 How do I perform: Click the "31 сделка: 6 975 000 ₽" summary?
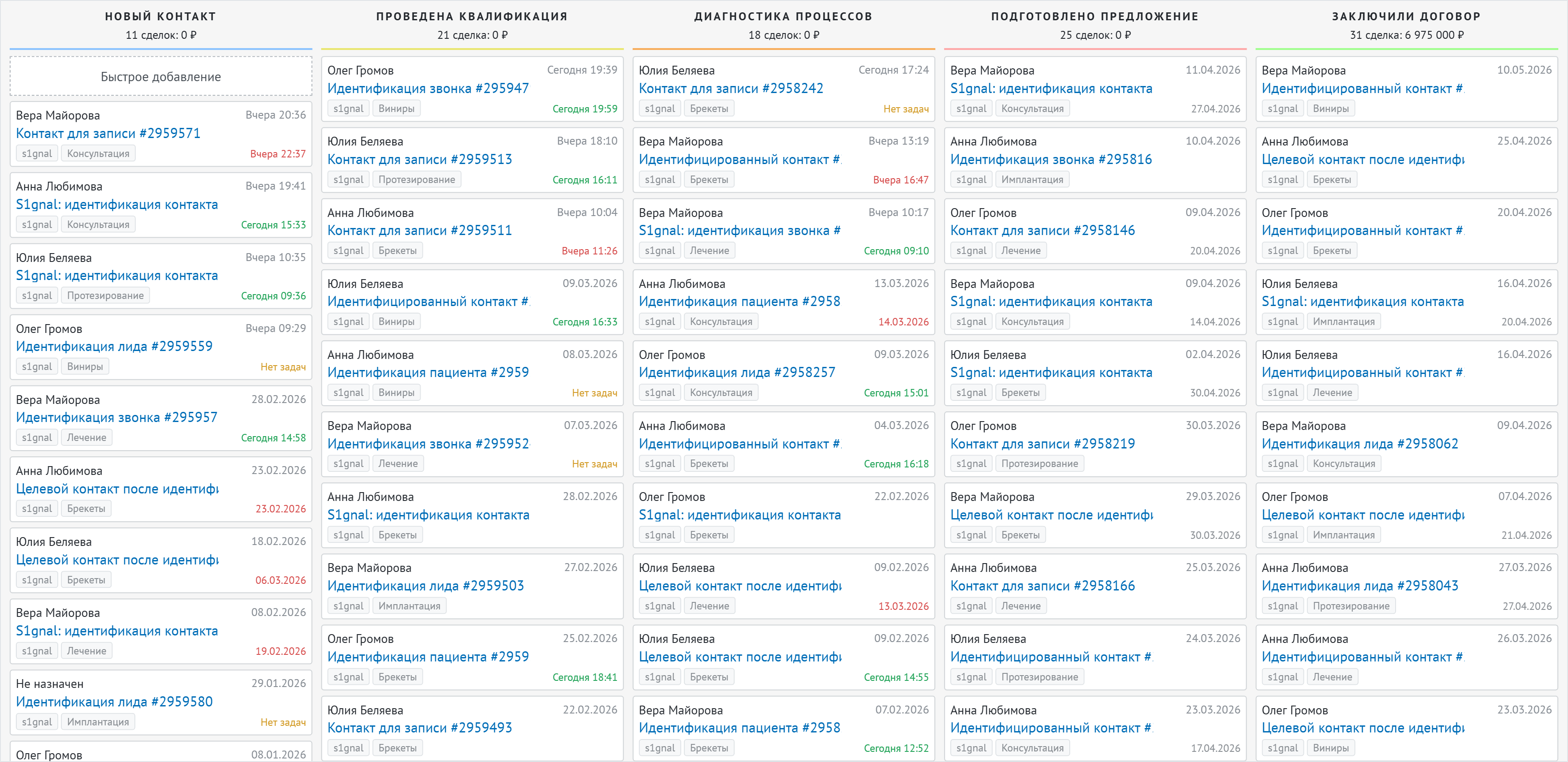pos(1407,35)
